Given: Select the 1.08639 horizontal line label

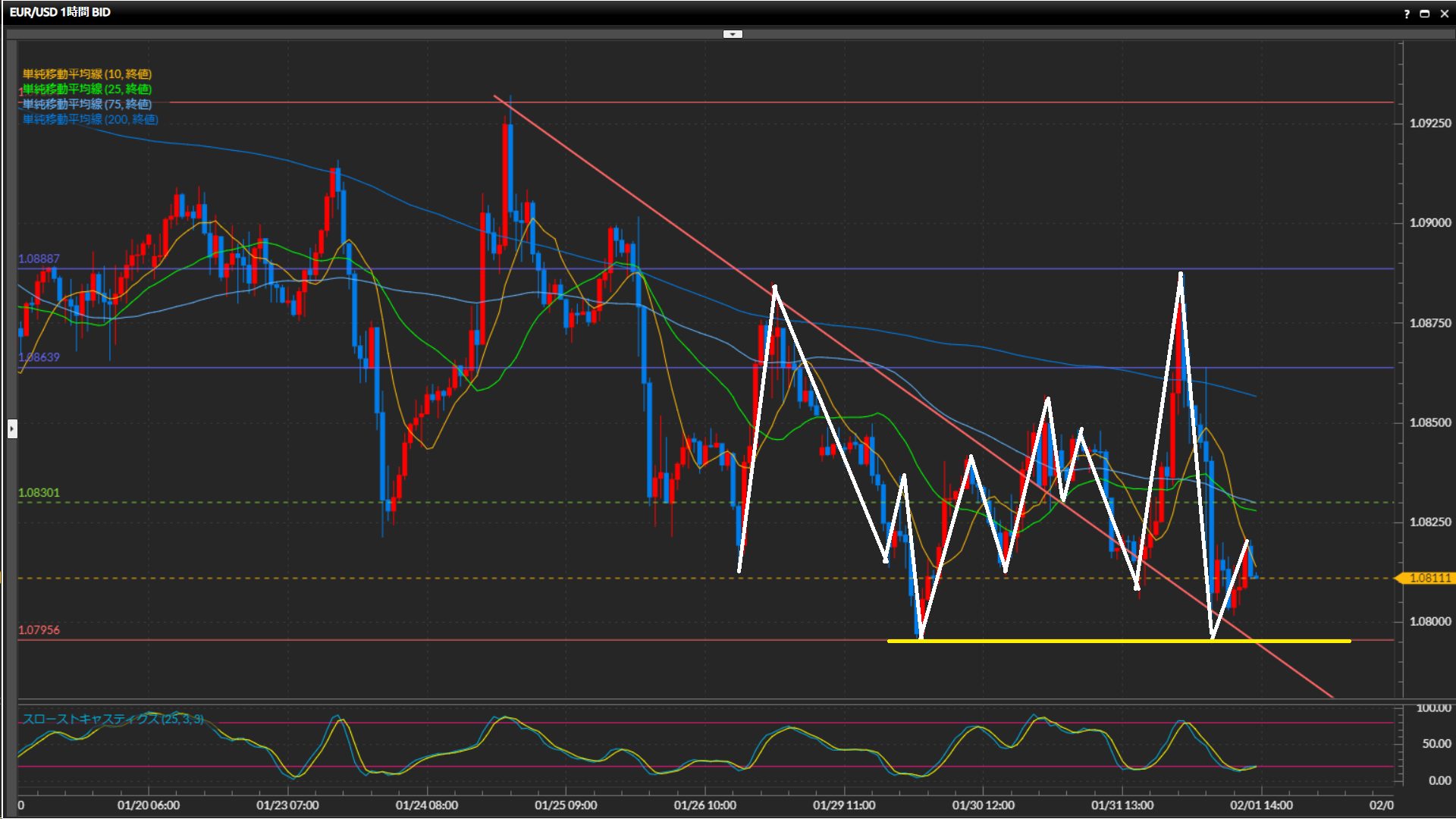Looking at the screenshot, I should 39,356.
